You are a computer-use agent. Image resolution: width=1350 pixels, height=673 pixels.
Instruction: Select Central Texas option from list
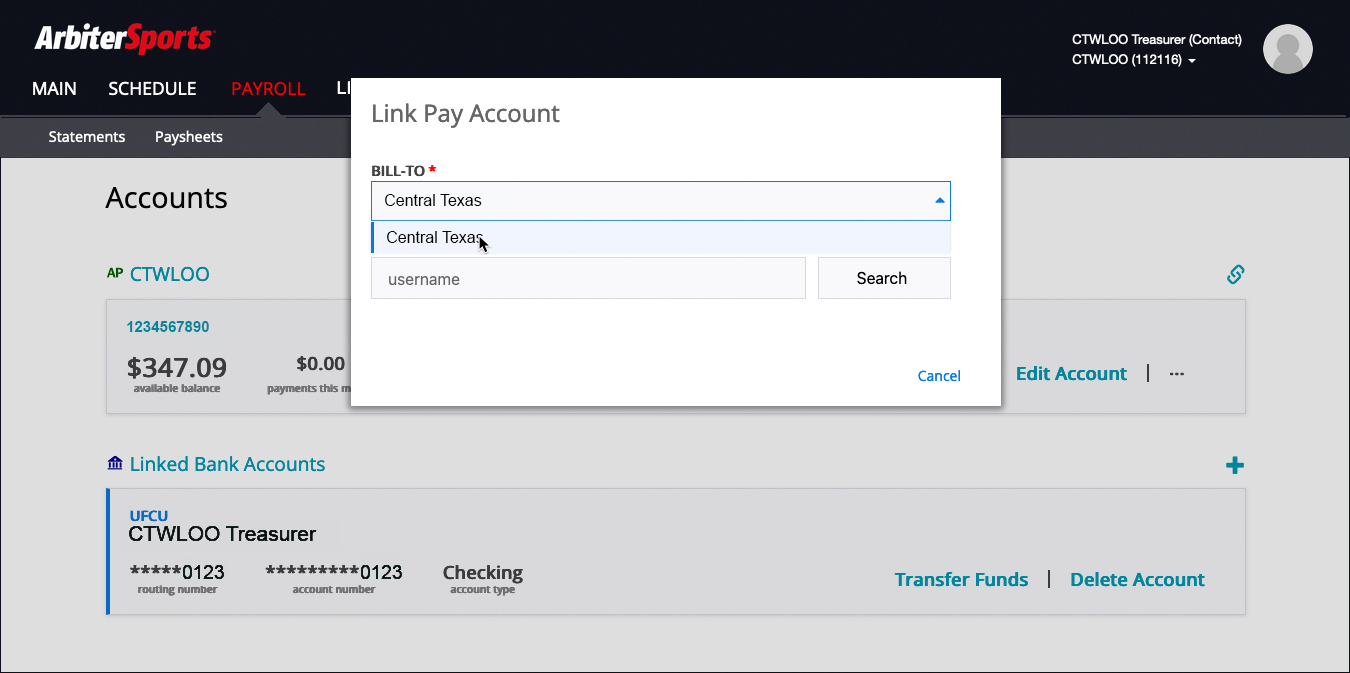point(435,238)
